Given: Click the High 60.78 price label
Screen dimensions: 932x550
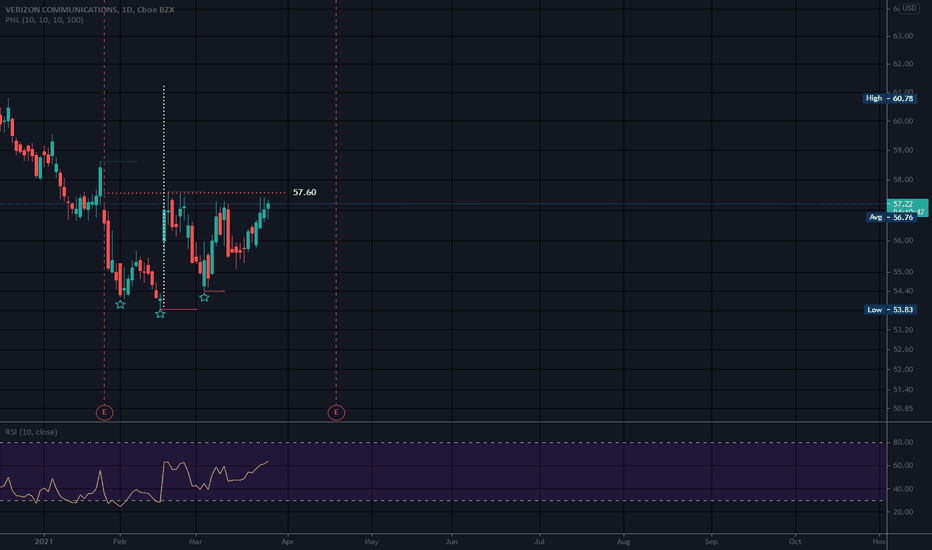Looking at the screenshot, I should click(889, 98).
